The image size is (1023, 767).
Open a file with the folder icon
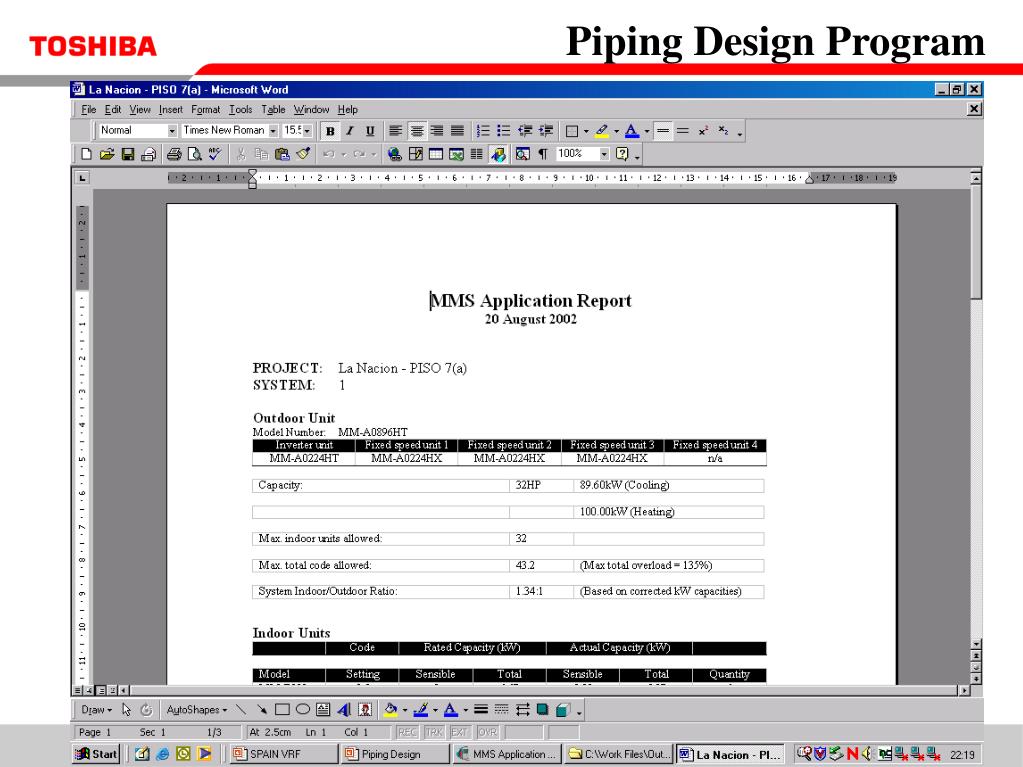pos(107,154)
